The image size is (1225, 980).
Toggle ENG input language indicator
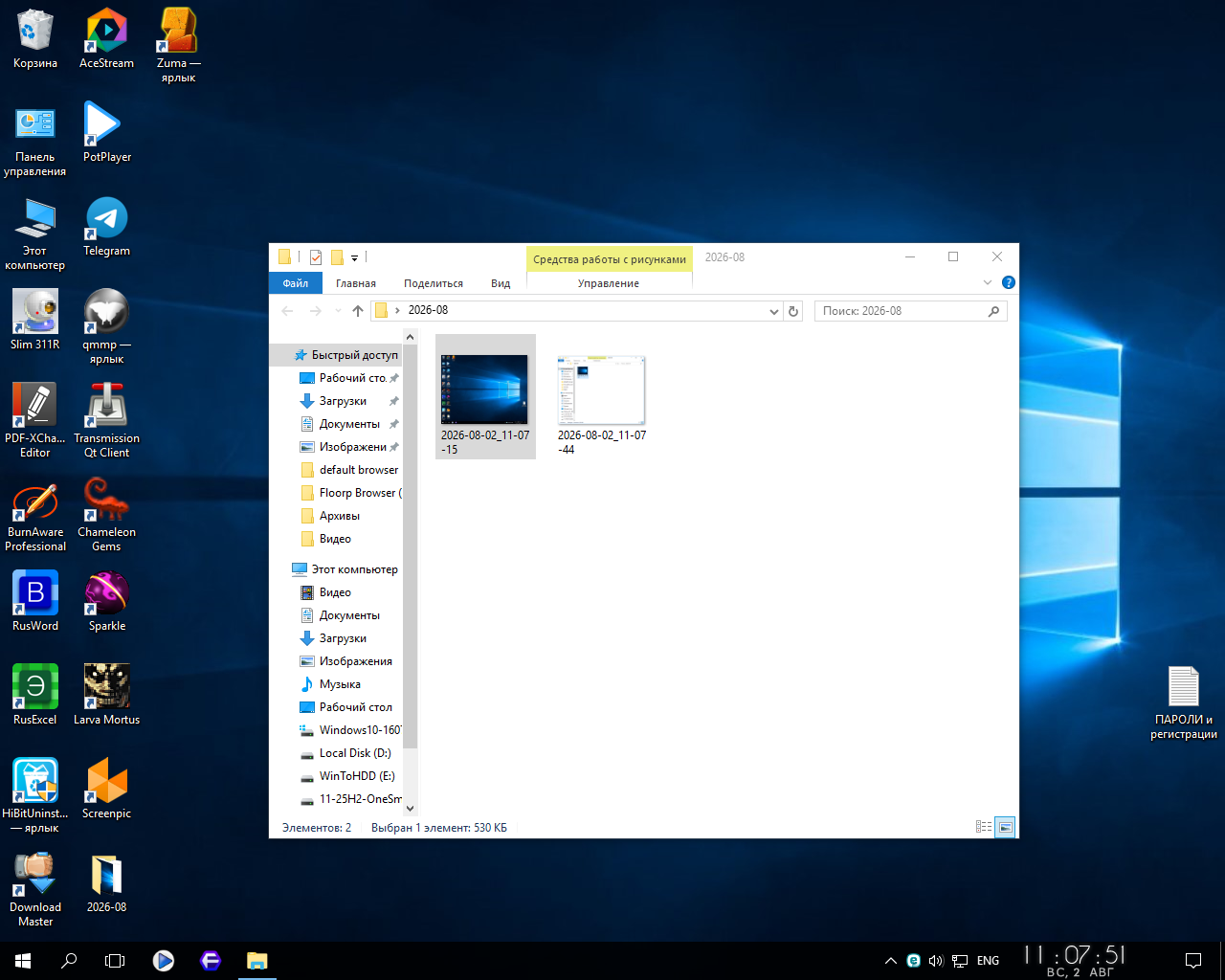click(x=988, y=961)
